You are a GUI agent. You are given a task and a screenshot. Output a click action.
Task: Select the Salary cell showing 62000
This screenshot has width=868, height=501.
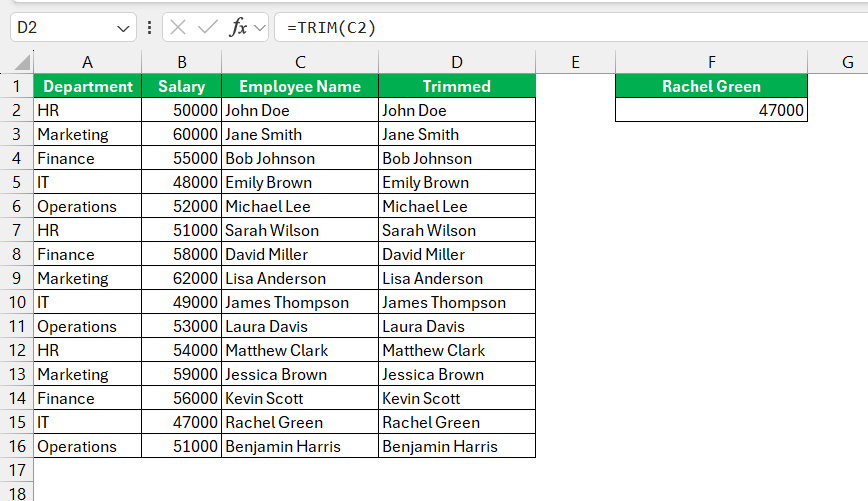pyautogui.click(x=182, y=278)
